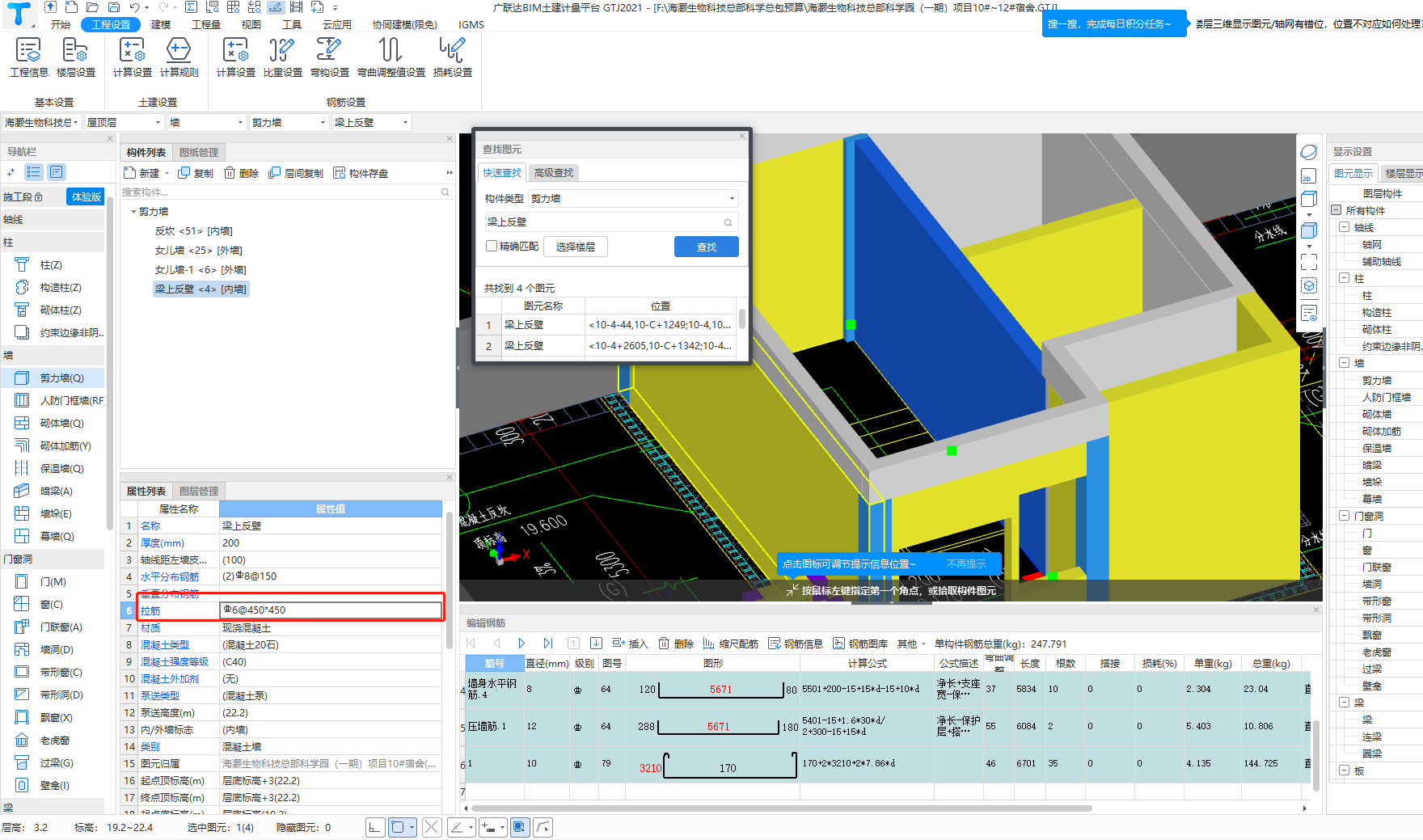
Task: Click 缩尺配筋 scaled rebar tool
Action: pyautogui.click(x=730, y=644)
